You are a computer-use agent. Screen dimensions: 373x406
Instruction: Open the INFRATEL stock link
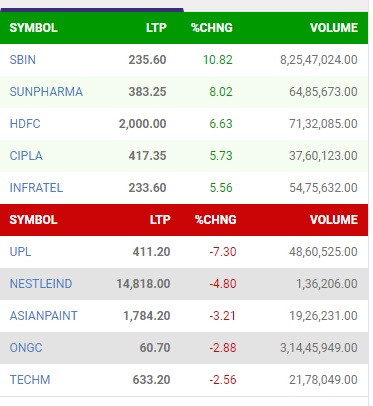(36, 188)
